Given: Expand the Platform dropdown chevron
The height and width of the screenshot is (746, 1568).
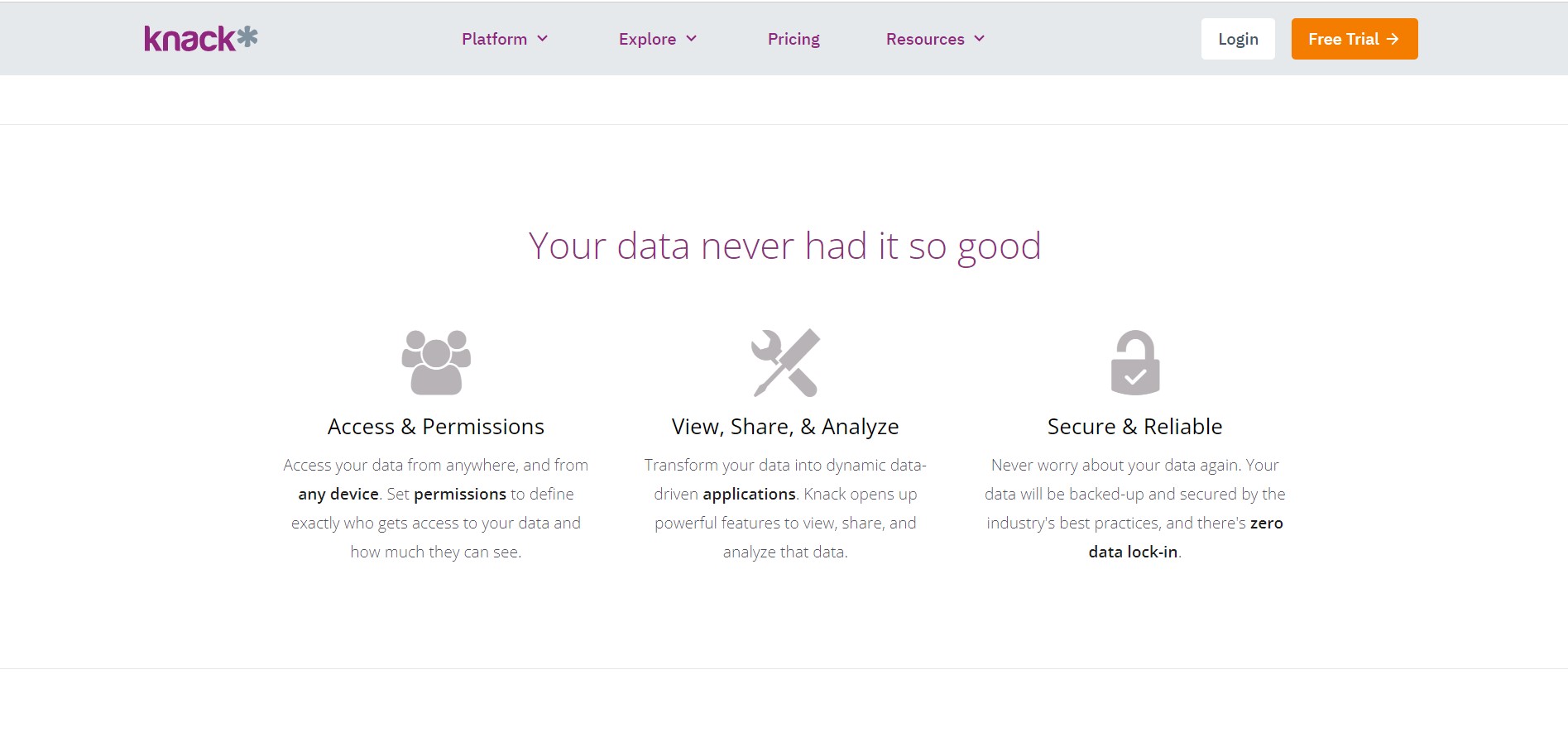Looking at the screenshot, I should coord(543,39).
